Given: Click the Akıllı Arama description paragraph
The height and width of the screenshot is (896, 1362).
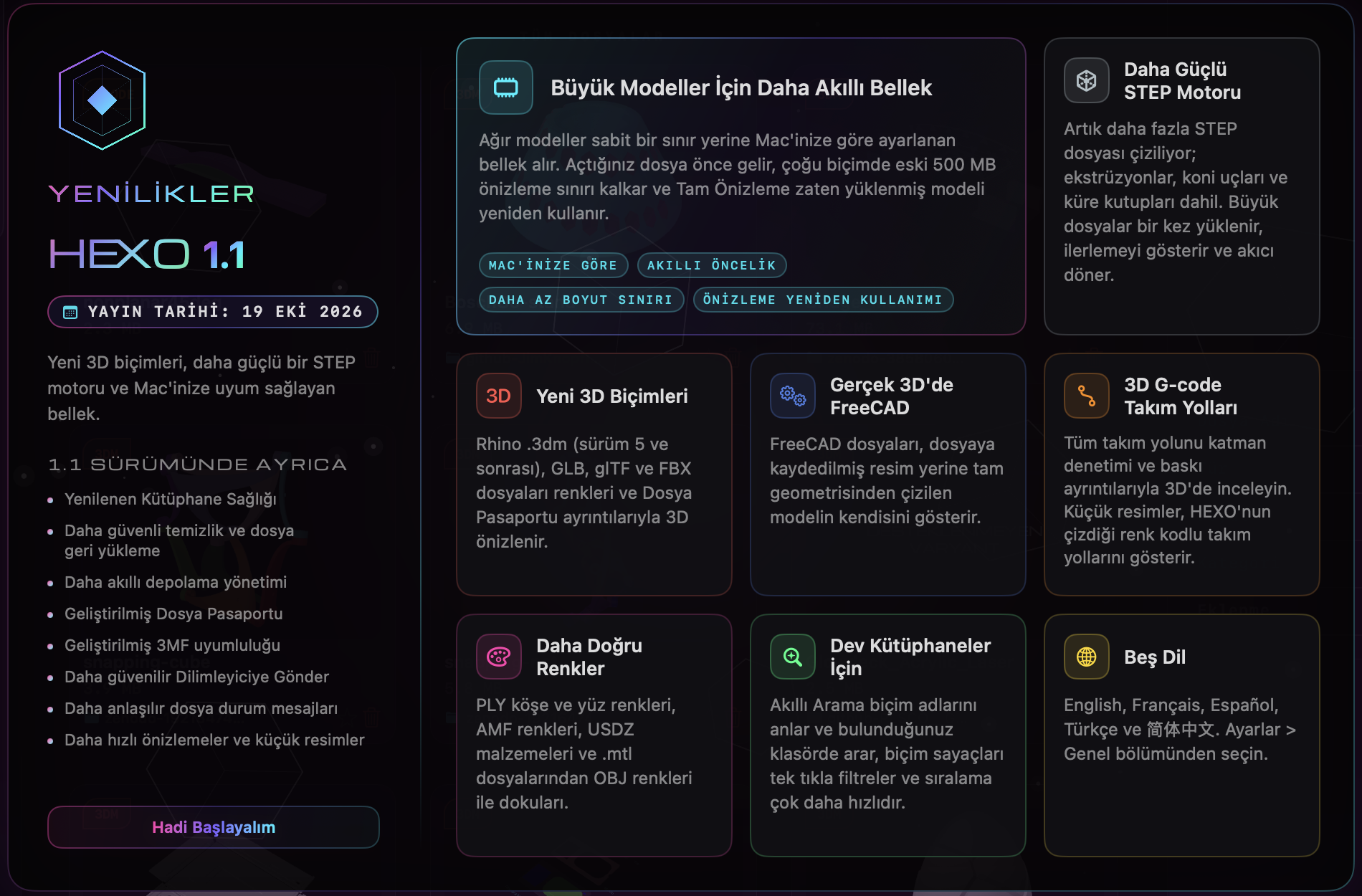Looking at the screenshot, I should pyautogui.click(x=887, y=753).
